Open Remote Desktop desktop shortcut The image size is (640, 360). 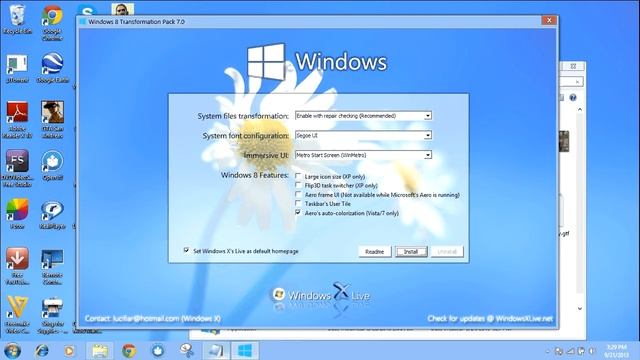pyautogui.click(x=52, y=267)
